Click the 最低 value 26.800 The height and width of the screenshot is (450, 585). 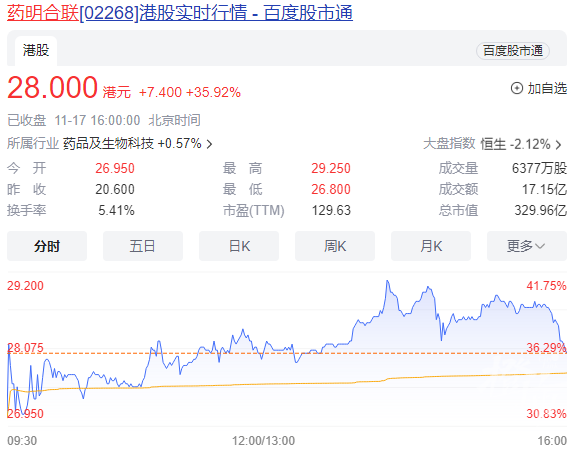pyautogui.click(x=331, y=189)
